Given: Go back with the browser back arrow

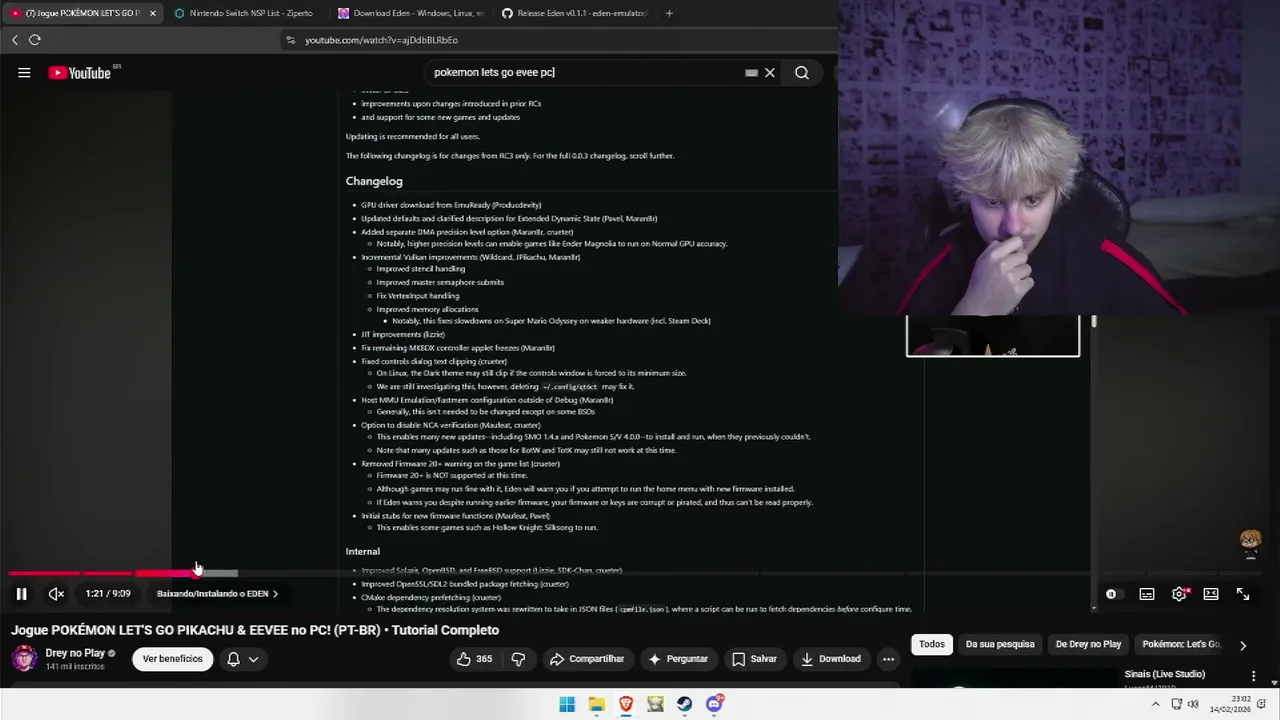Looking at the screenshot, I should [x=15, y=40].
